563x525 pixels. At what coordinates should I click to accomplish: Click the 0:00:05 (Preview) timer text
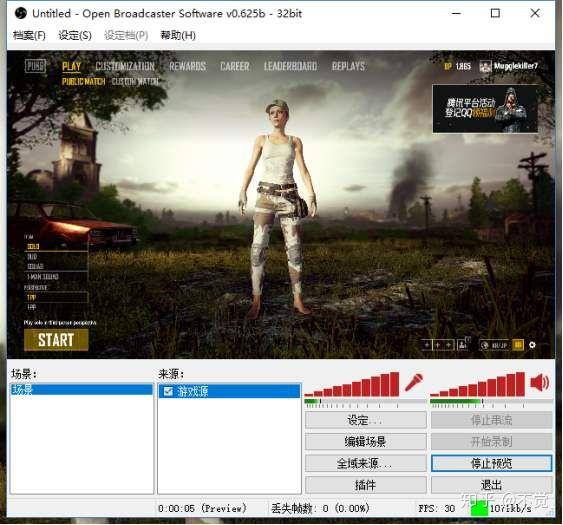(203, 508)
